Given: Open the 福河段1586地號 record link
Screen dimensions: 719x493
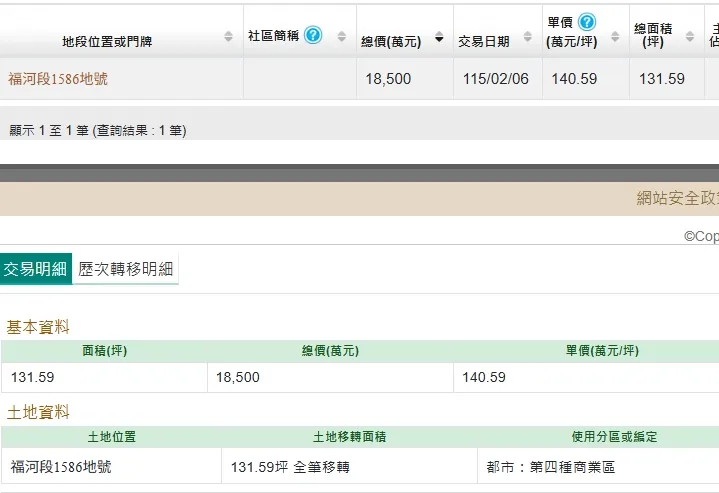Looking at the screenshot, I should 58,79.
